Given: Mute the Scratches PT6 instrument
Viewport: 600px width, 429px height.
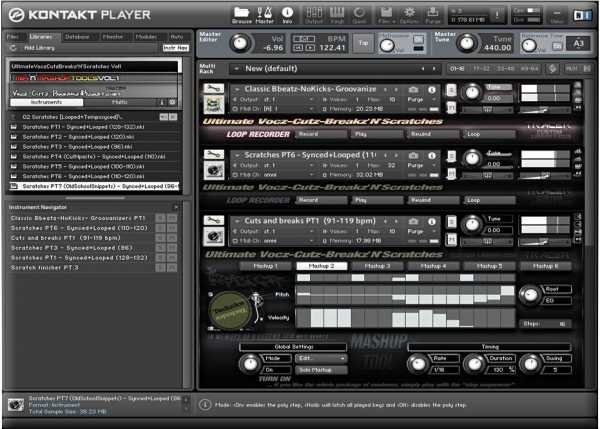Looking at the screenshot, I should coord(452,174).
